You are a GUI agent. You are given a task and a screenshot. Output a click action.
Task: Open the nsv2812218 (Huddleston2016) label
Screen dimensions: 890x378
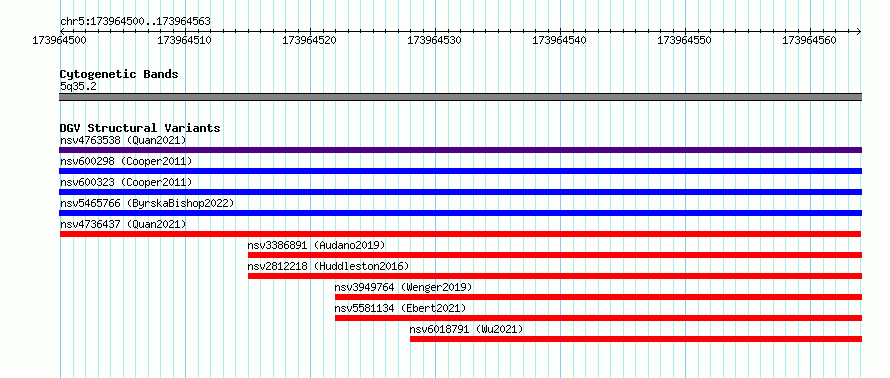(328, 266)
